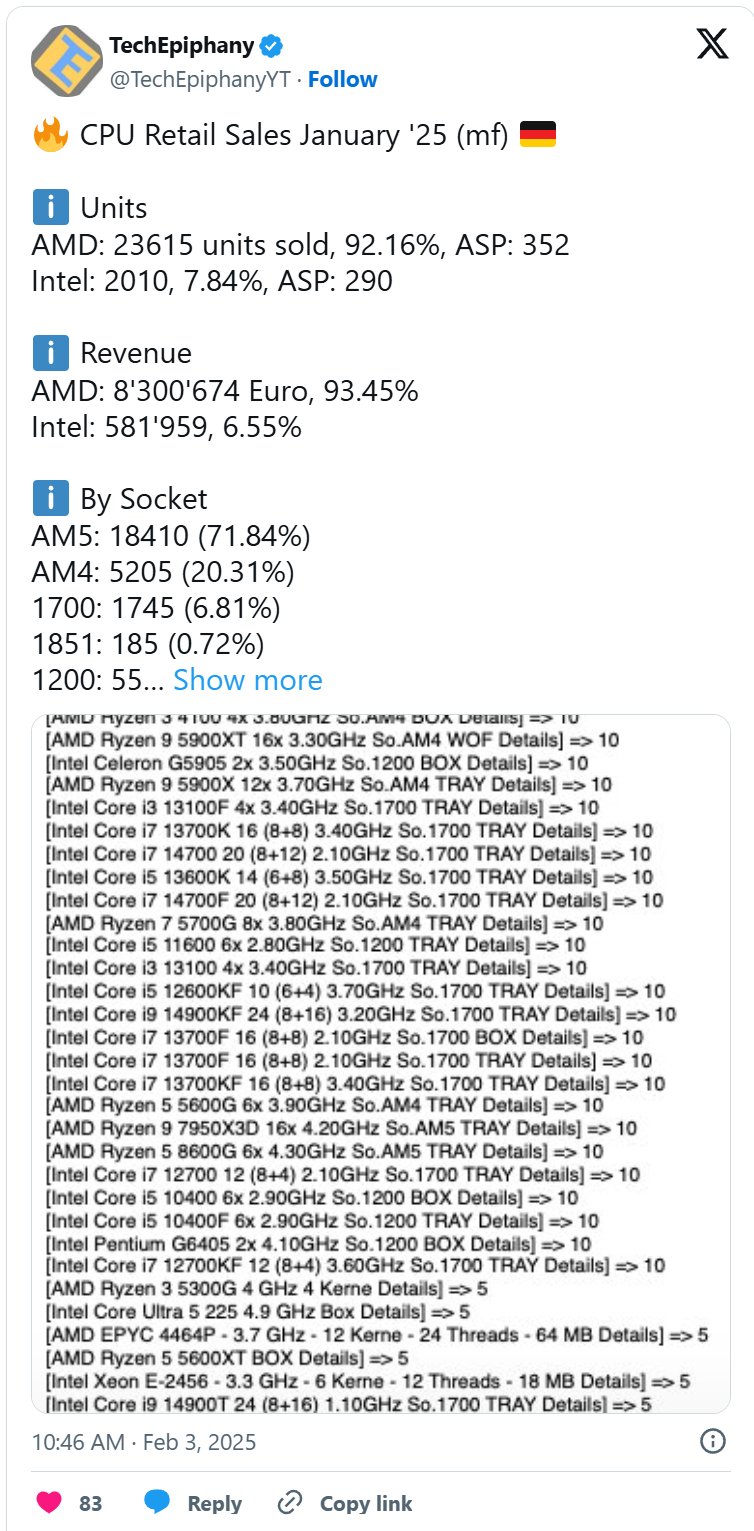Click the chain link icon
The image size is (754, 1531).
point(291,1502)
